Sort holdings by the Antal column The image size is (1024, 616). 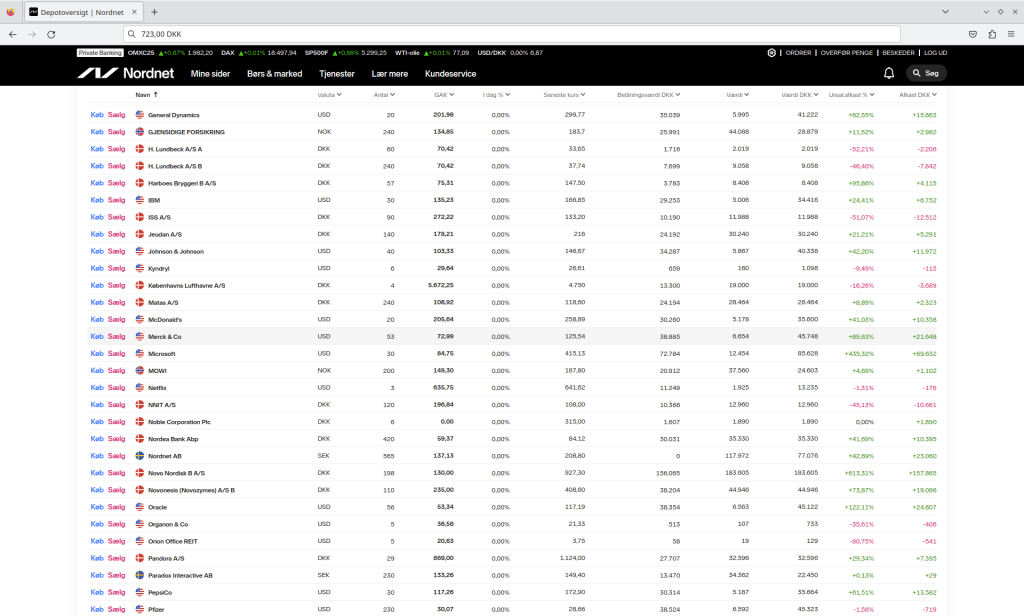383,94
